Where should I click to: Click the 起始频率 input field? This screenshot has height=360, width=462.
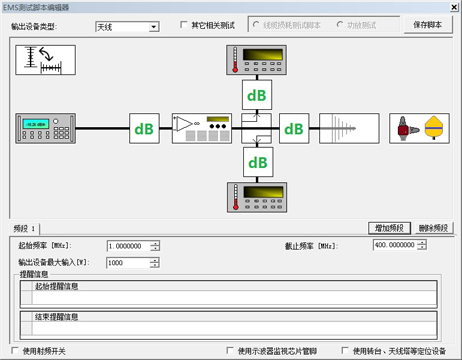click(x=129, y=246)
